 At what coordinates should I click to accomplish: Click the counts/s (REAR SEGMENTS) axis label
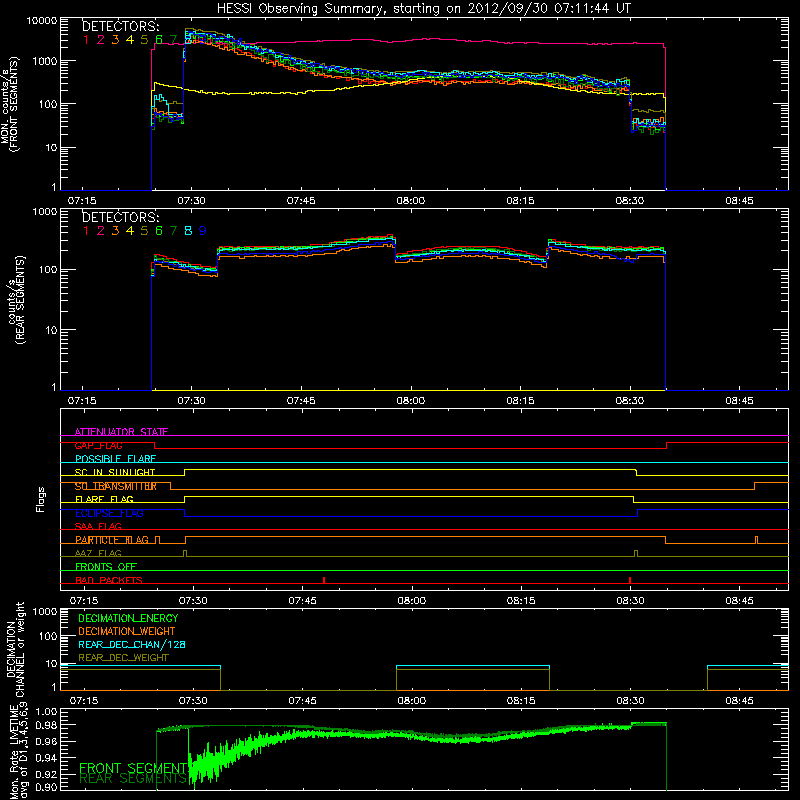pos(15,300)
